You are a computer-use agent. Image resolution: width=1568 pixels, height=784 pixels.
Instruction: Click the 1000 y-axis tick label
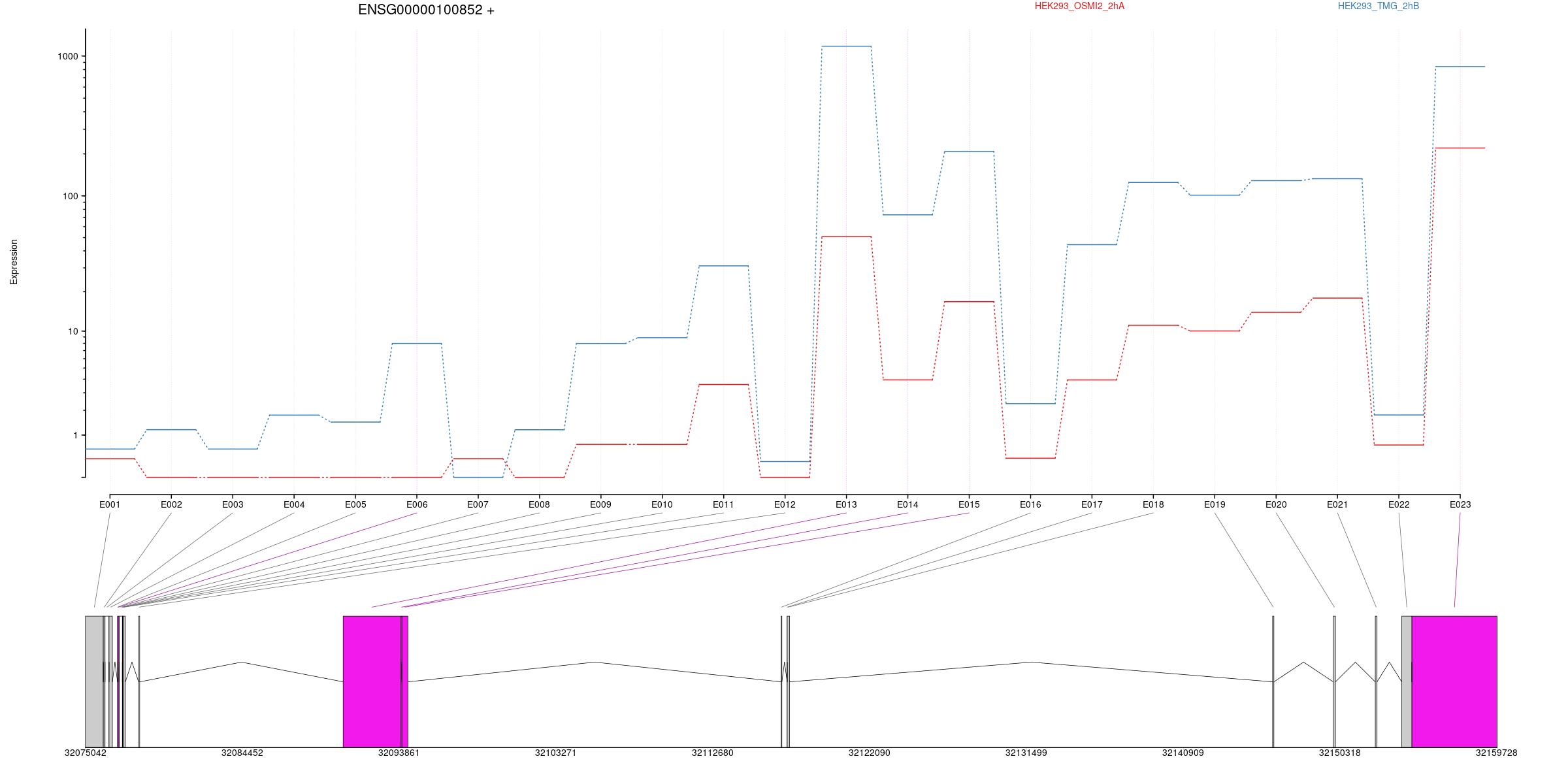click(68, 56)
